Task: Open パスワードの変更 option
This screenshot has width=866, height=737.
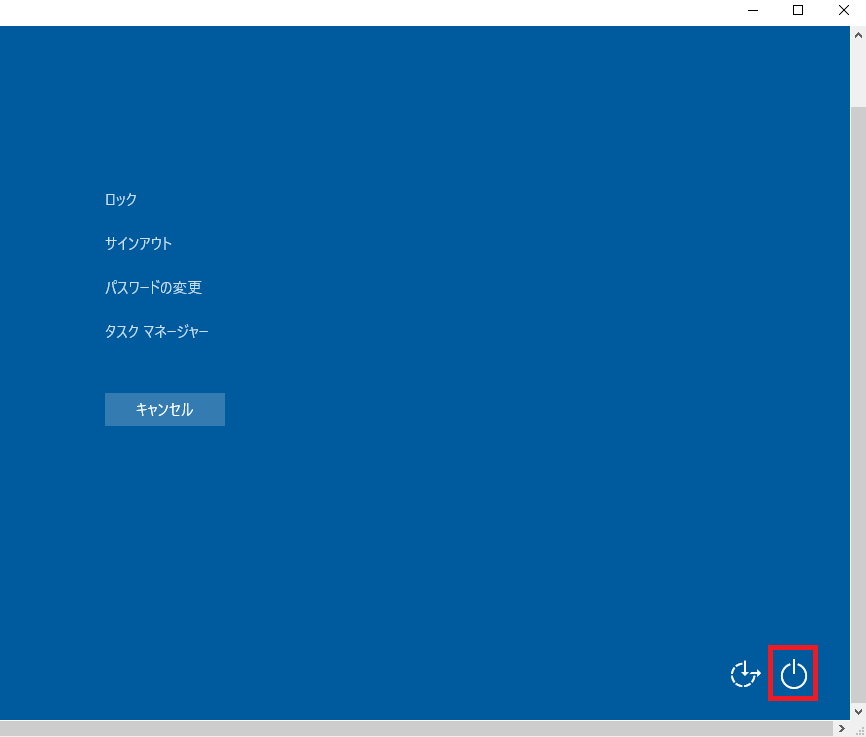Action: (154, 287)
